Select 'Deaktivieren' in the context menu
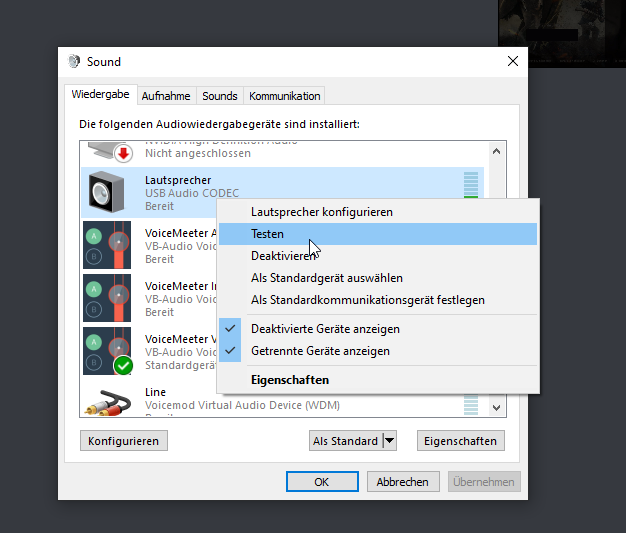This screenshot has height=533, width=626. (x=280, y=256)
